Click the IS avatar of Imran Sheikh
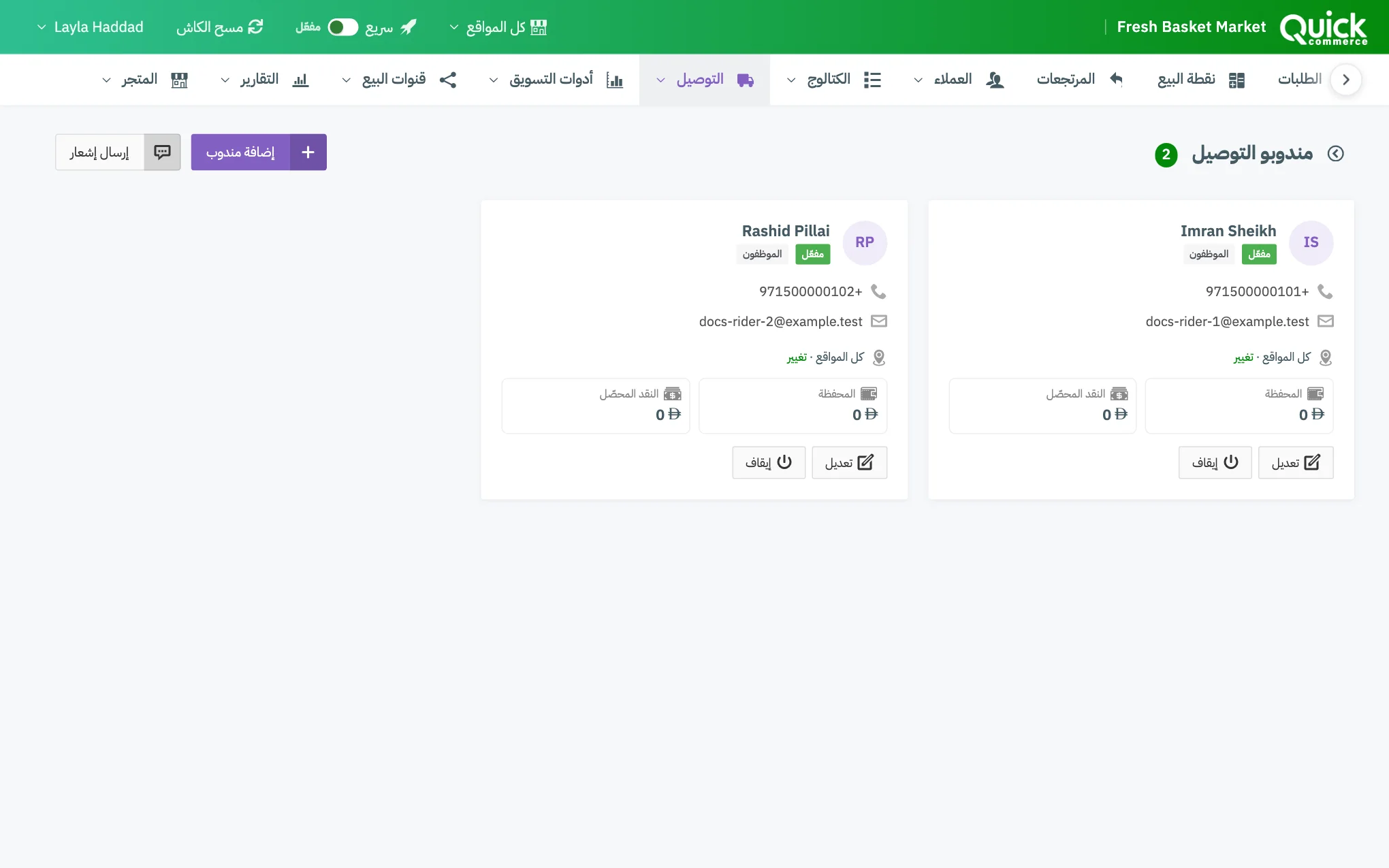 click(x=1311, y=242)
